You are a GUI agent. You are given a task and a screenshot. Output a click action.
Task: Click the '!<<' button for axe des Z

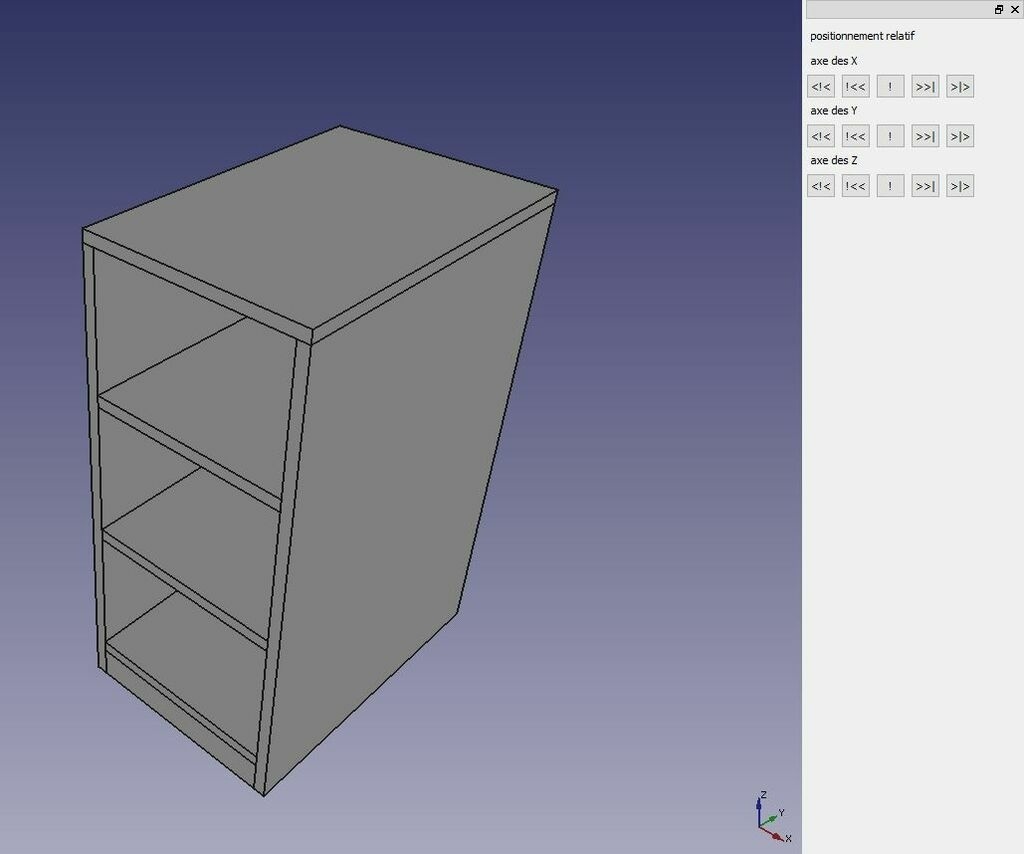pos(856,185)
